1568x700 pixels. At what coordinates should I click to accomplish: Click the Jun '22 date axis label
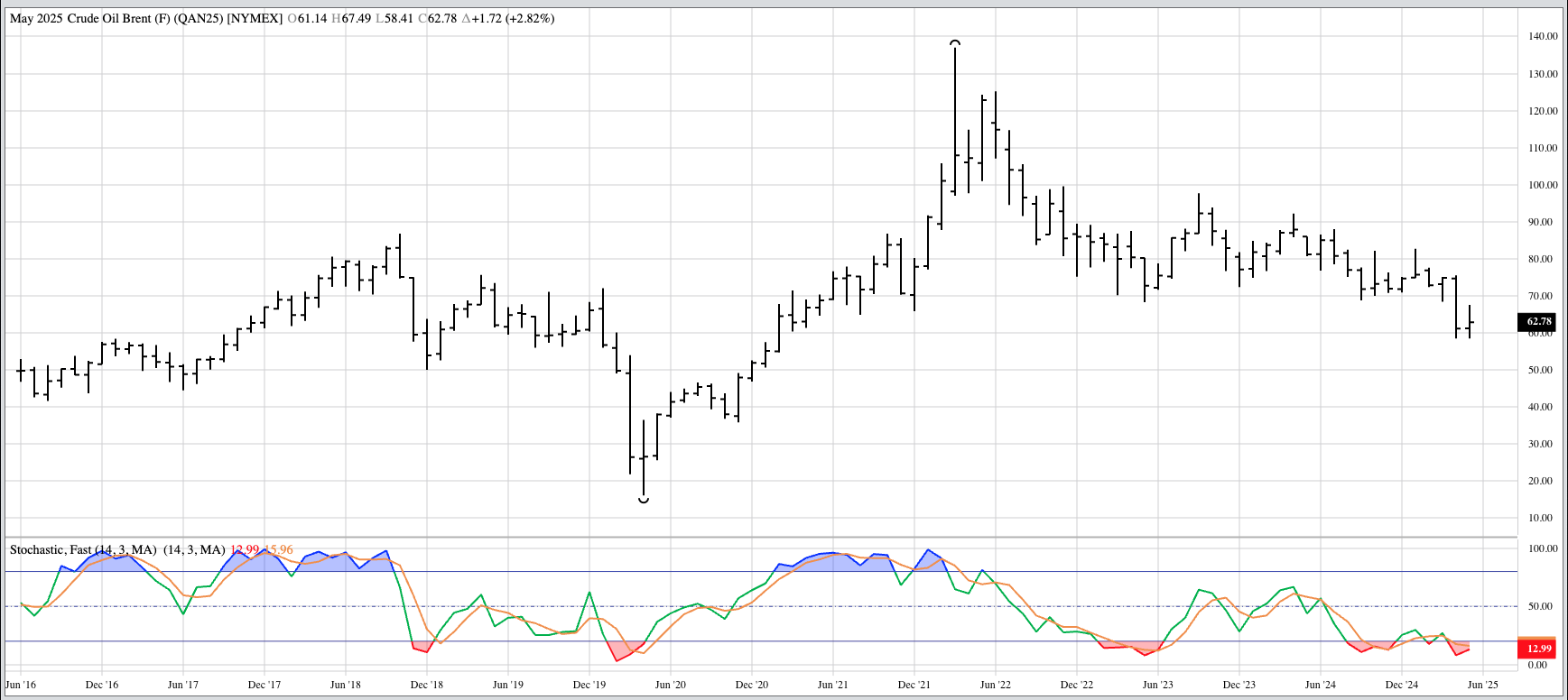click(995, 685)
